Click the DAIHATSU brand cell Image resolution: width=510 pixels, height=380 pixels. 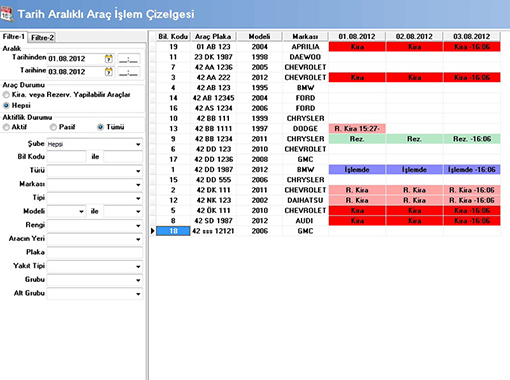[x=305, y=200]
